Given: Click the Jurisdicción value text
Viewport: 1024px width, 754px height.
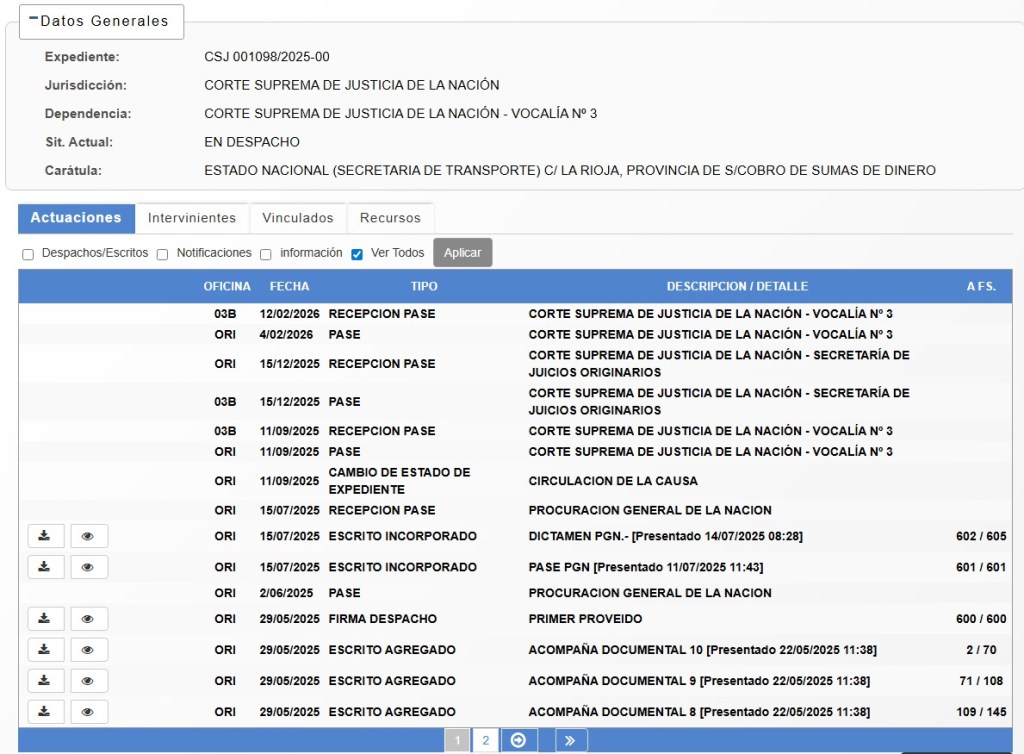Looking at the screenshot, I should tap(351, 85).
